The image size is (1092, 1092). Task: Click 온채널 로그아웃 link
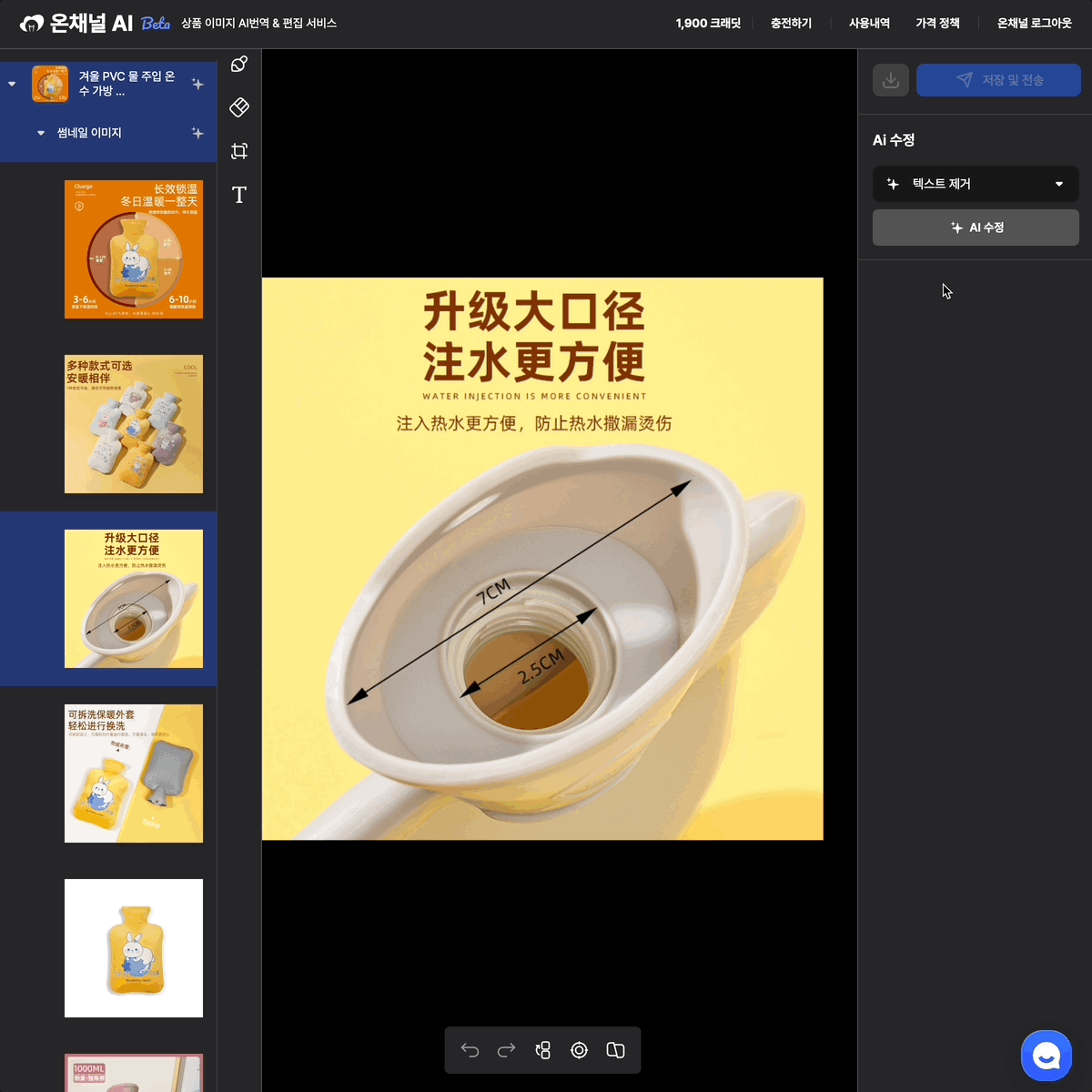click(x=1034, y=24)
